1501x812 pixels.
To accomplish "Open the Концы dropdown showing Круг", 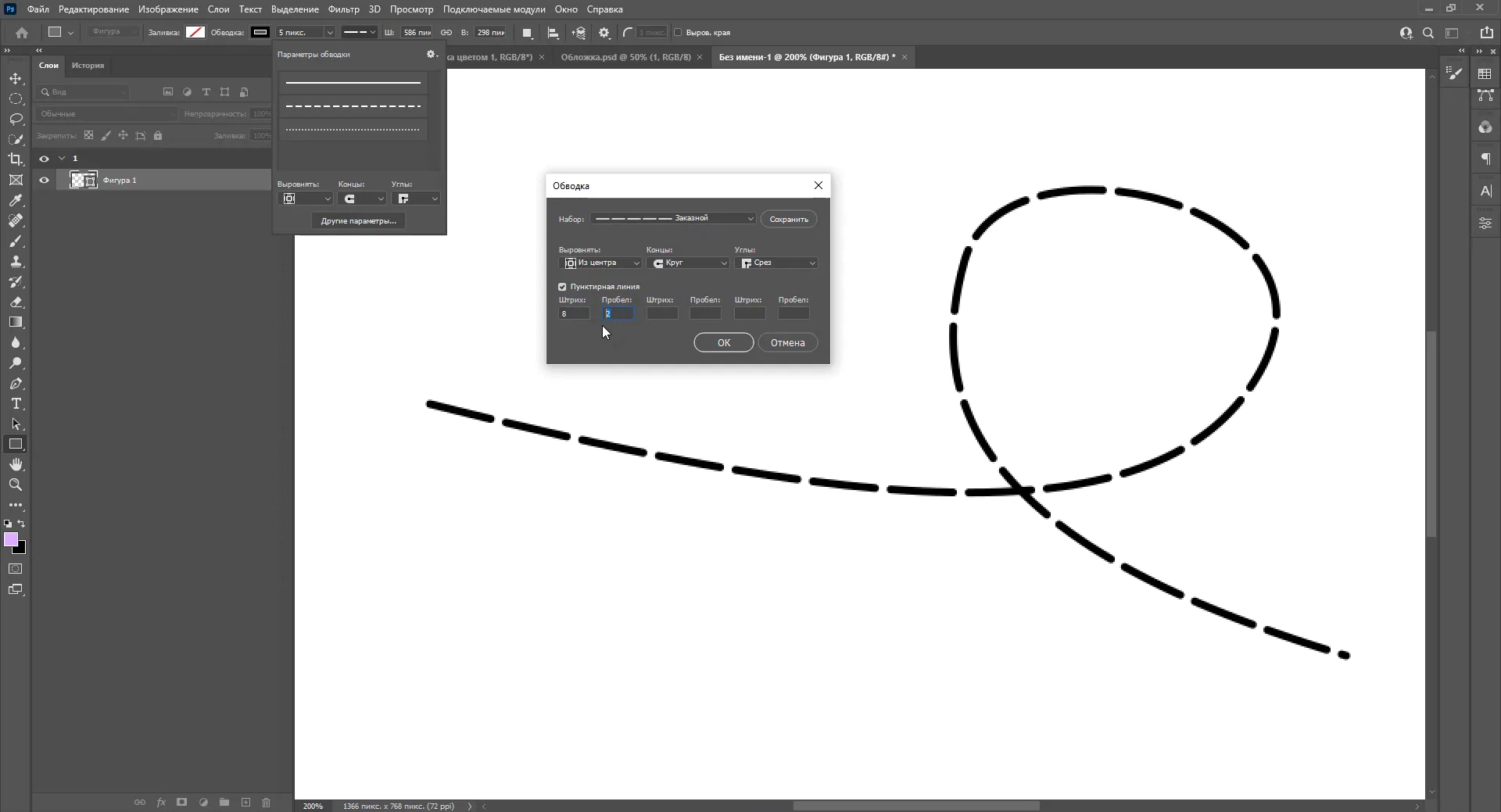I will pos(690,263).
